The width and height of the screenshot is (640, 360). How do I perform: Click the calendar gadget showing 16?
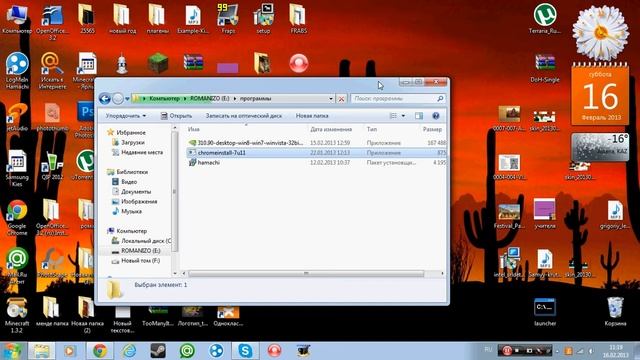(x=600, y=94)
